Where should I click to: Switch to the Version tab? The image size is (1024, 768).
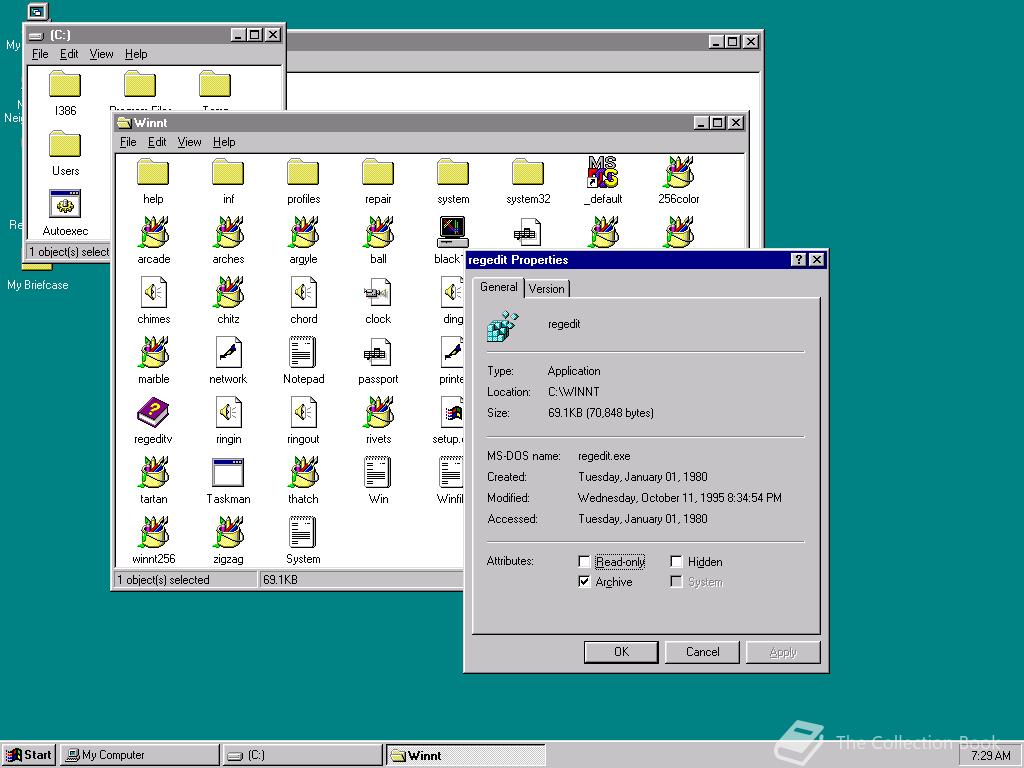click(x=547, y=289)
